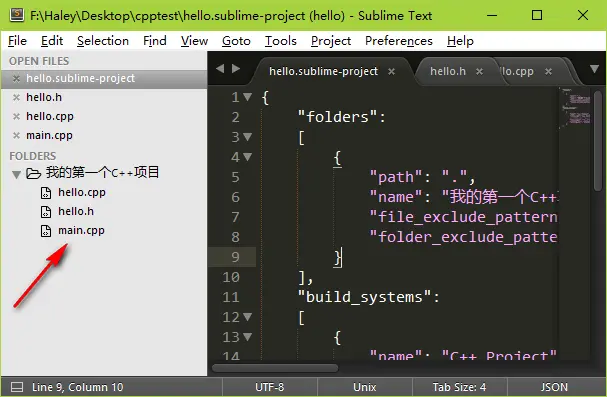Switch to the hello.h tab

point(448,71)
